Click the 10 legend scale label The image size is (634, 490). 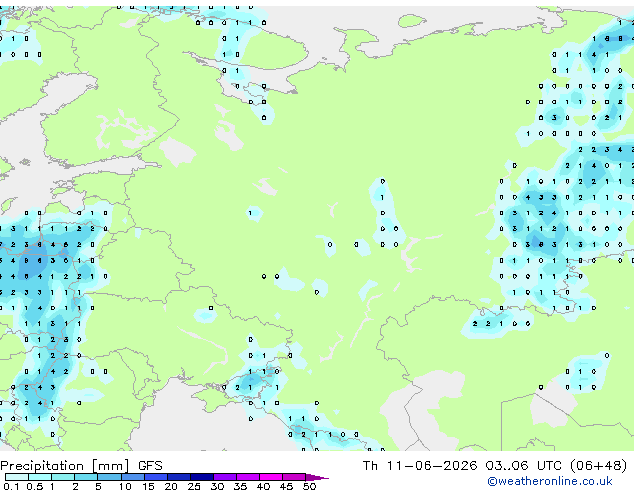[125, 486]
